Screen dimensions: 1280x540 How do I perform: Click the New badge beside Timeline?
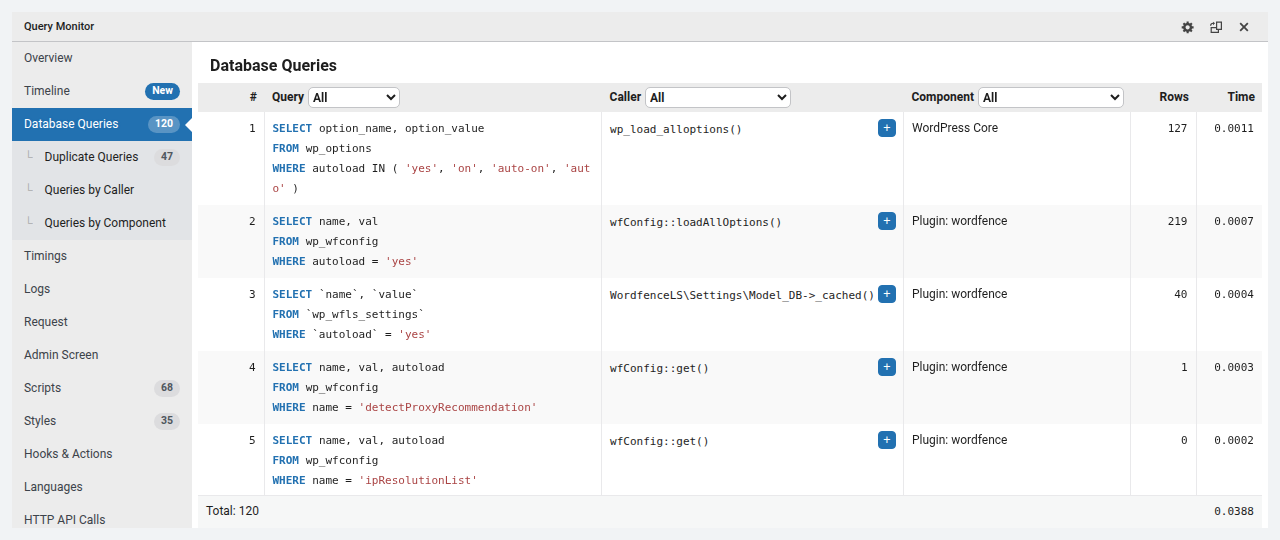point(162,91)
